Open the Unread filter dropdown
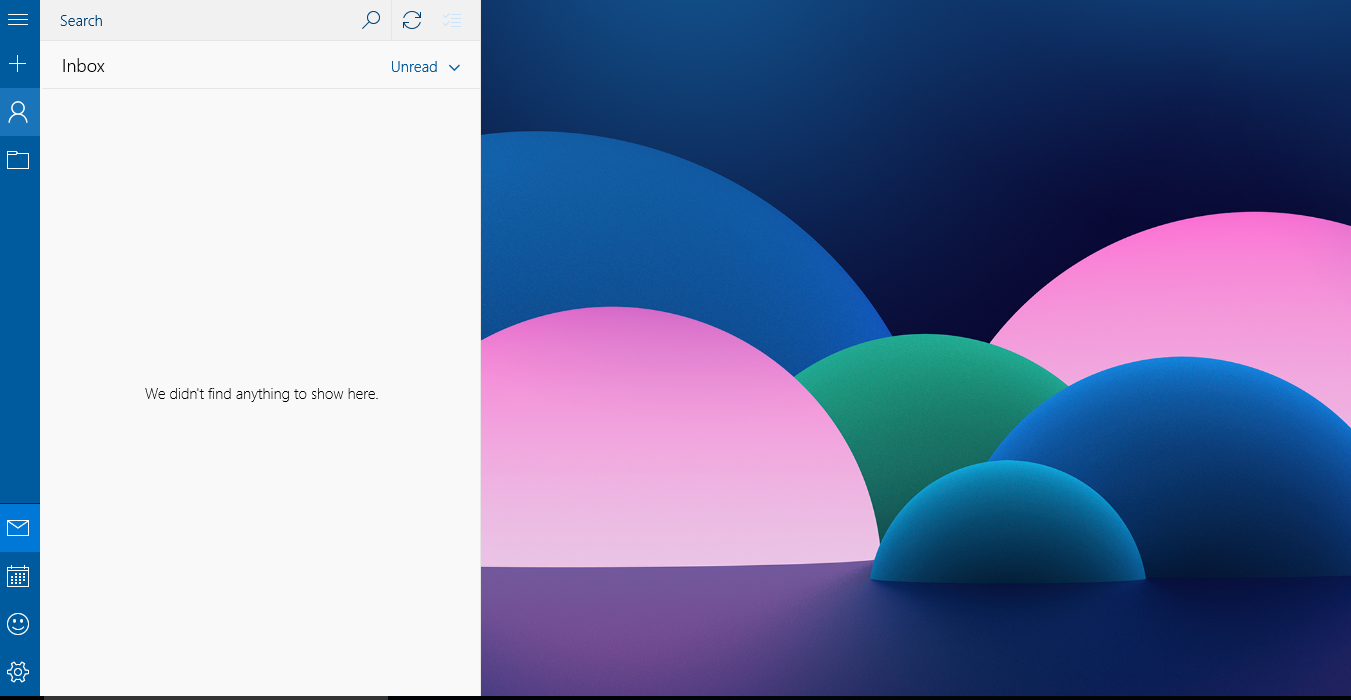Screen dimensions: 1351x700 point(426,67)
